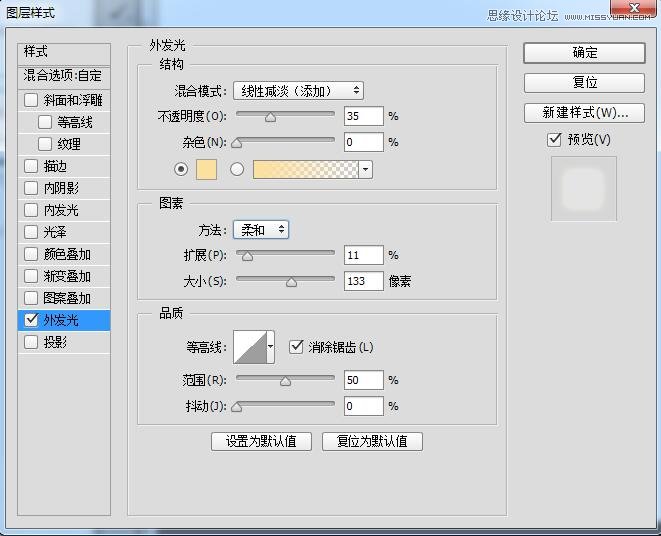Expand the 等高线 contour picker arrow

(x=271, y=347)
